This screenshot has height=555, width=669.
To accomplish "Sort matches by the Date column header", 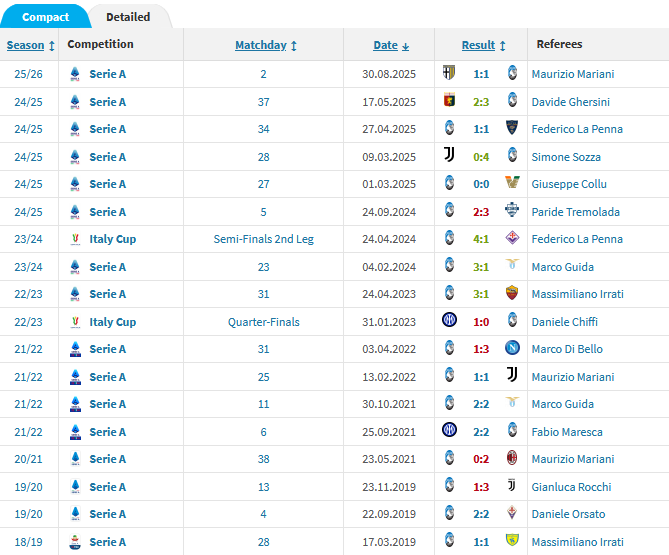I will [385, 45].
